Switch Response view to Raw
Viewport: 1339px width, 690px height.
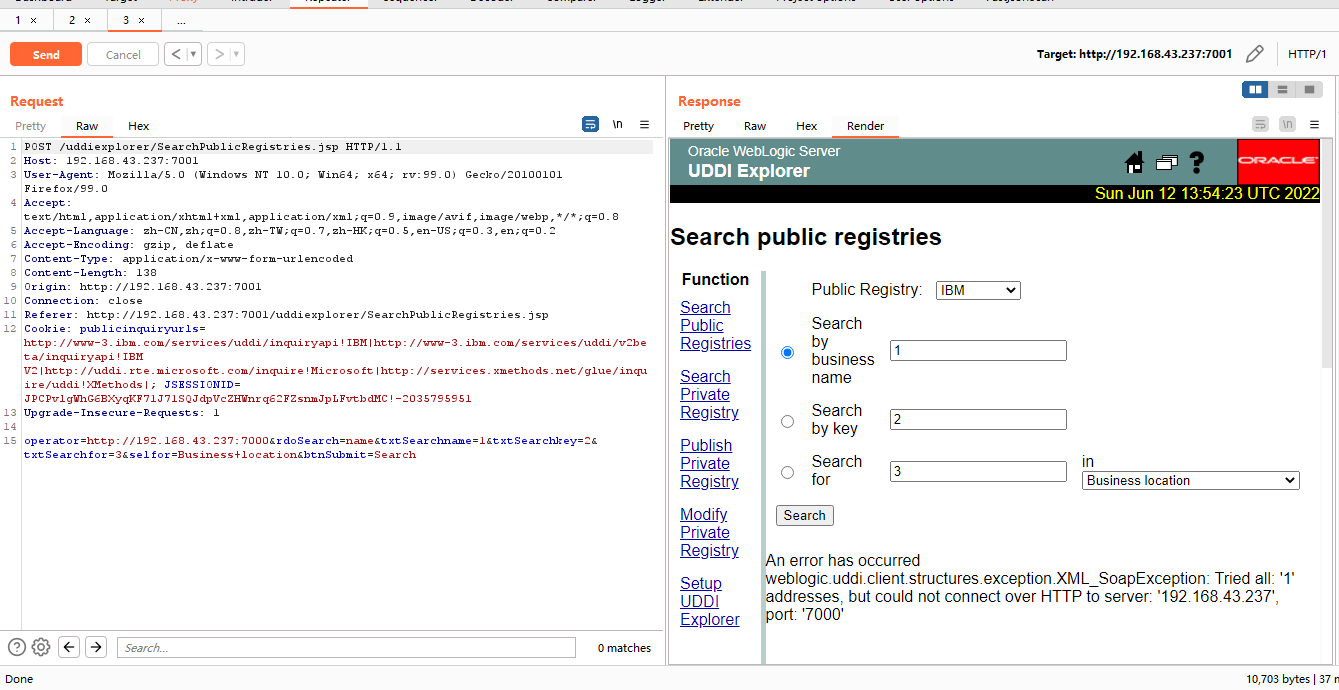click(755, 126)
